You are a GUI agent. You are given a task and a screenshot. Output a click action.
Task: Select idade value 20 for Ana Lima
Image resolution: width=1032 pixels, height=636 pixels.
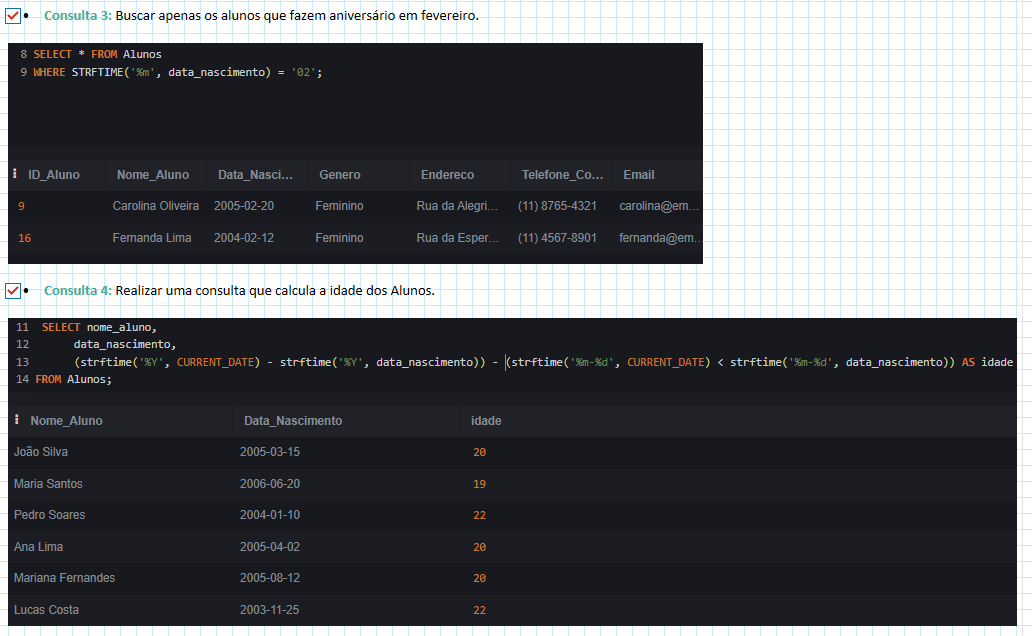coord(480,547)
